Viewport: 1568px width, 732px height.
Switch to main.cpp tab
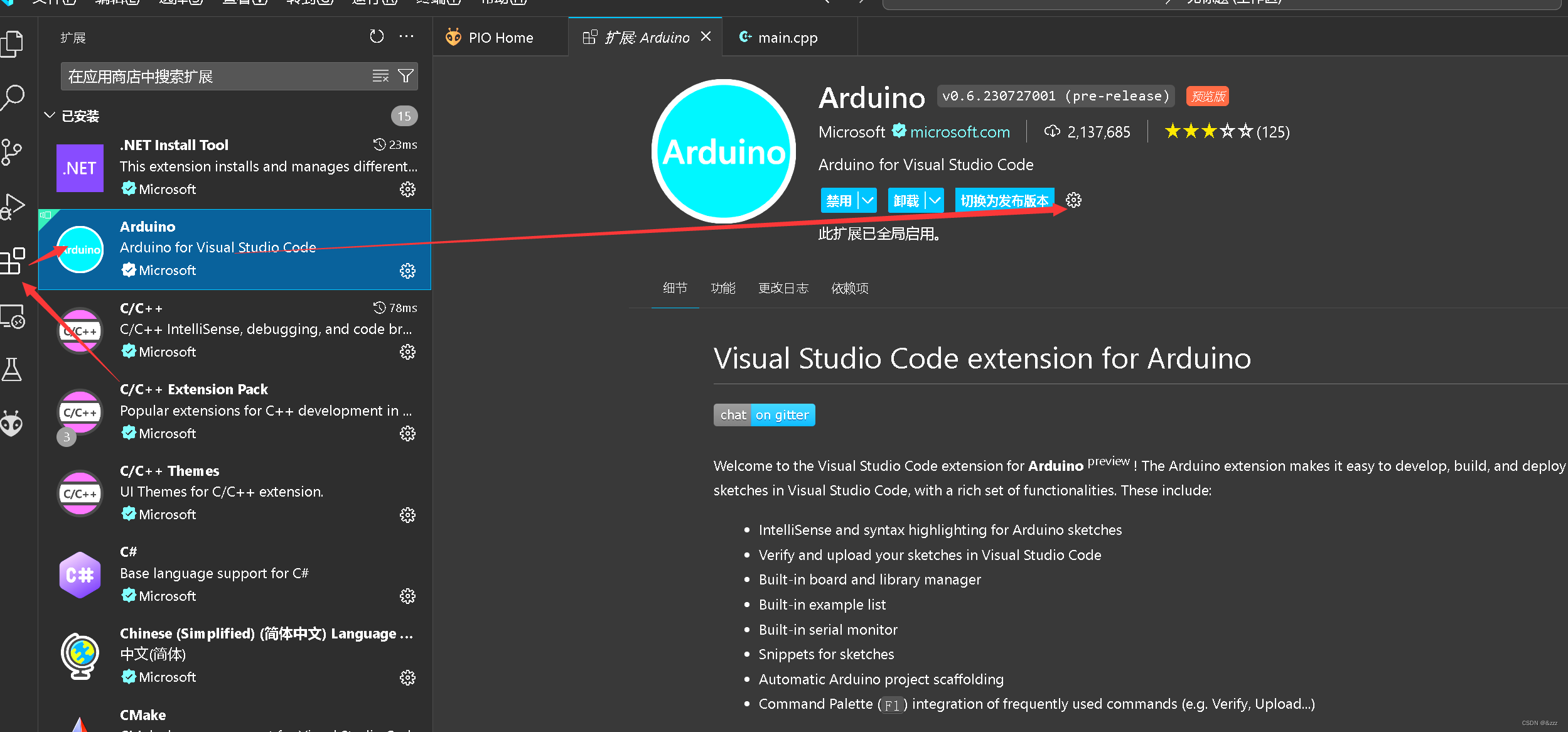787,37
